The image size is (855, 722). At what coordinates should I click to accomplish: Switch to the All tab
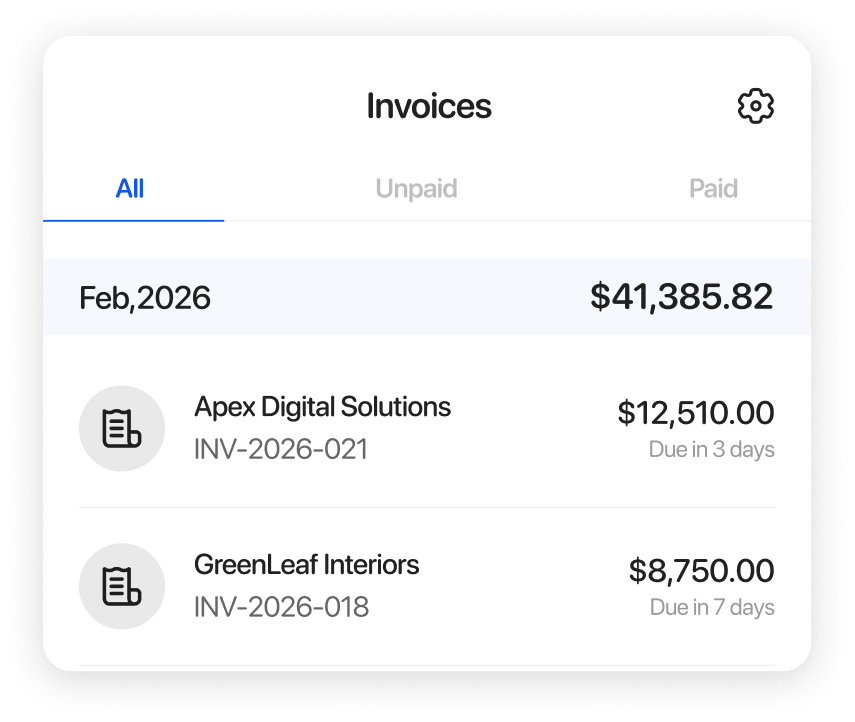coord(130,189)
